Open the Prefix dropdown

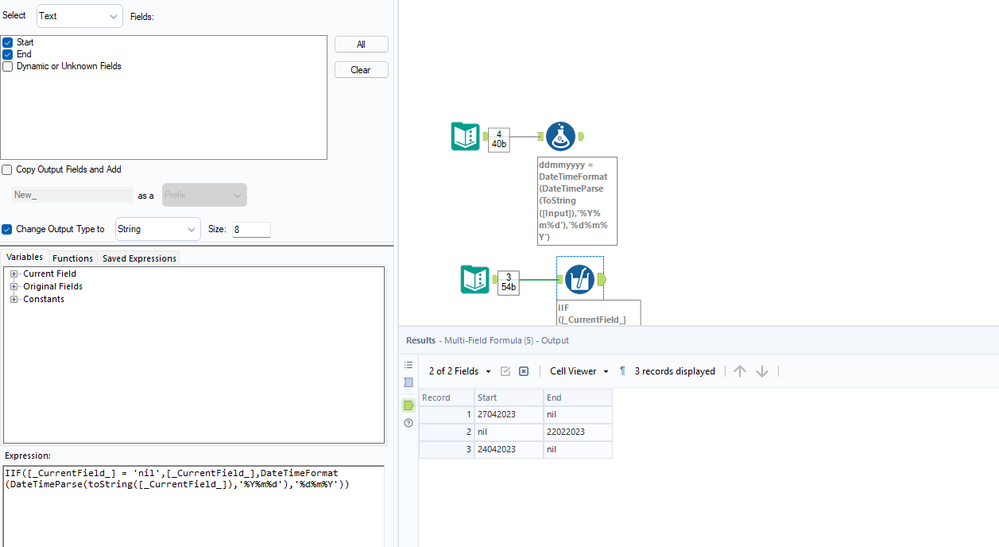(x=204, y=195)
